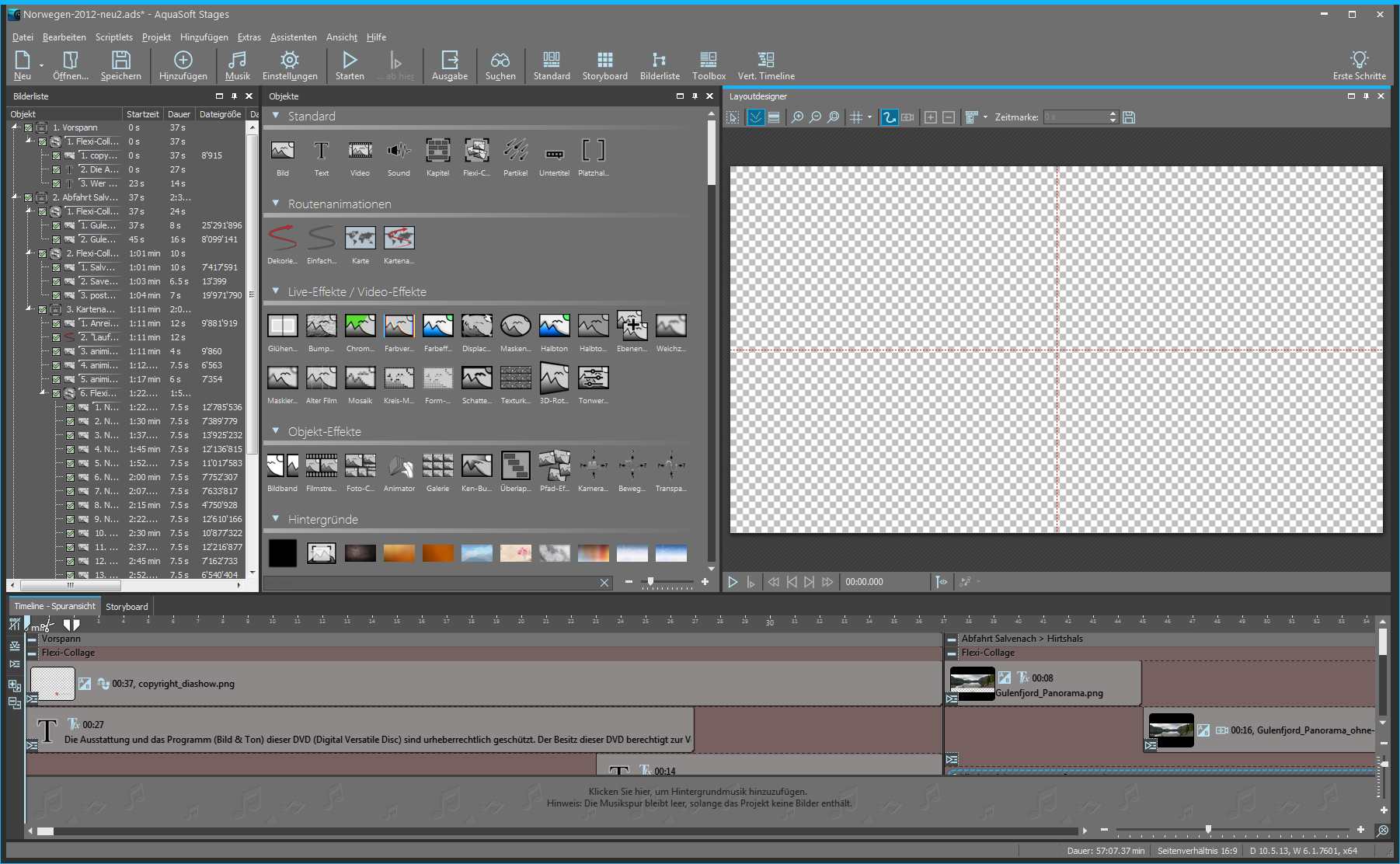Open the Neu dropdown arrow

[42, 65]
